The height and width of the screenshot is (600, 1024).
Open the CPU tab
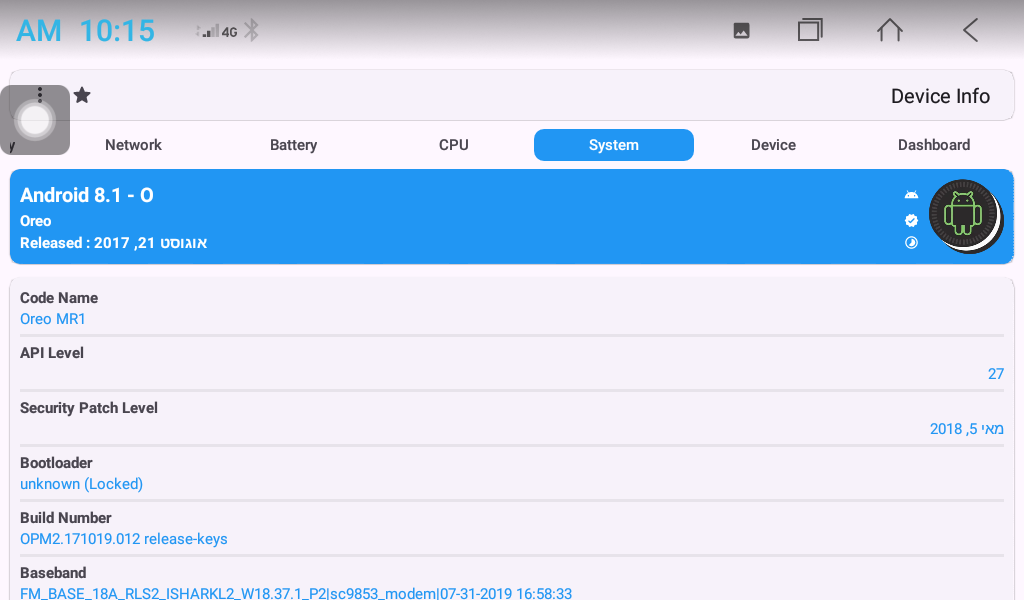453,145
